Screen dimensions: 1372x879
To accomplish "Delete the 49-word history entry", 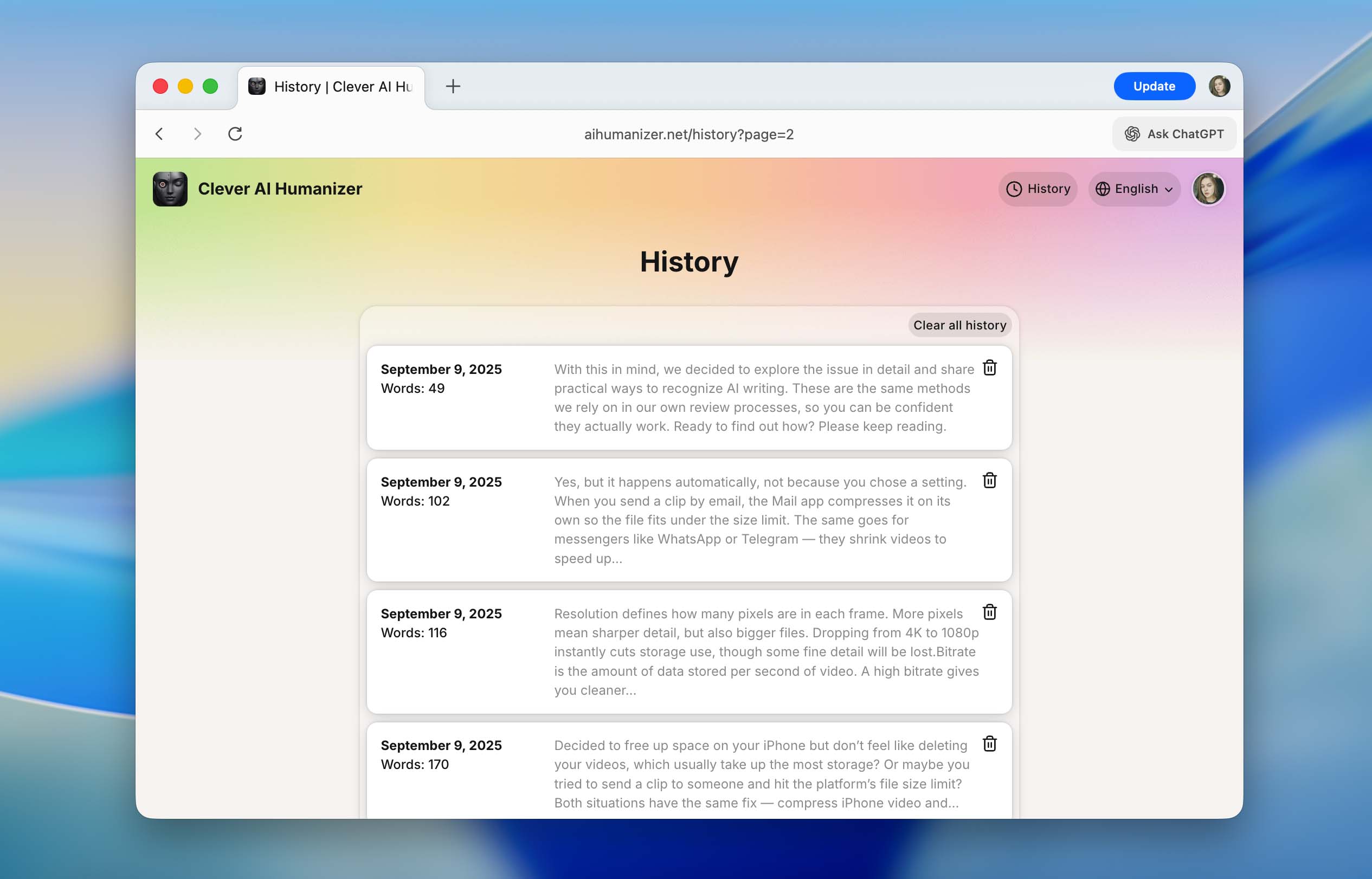I will coord(989,367).
